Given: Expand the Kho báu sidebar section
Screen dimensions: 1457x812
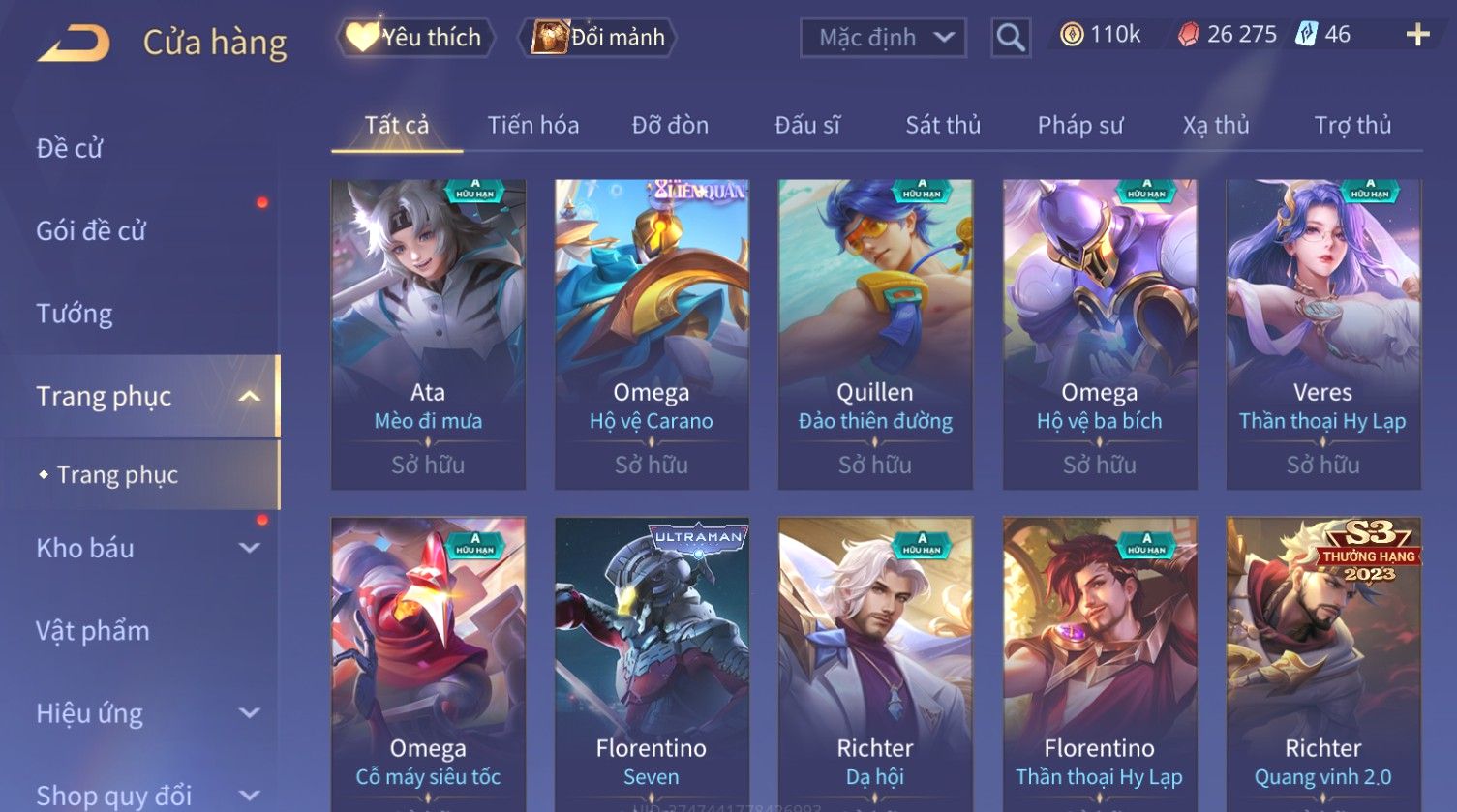Looking at the screenshot, I should click(250, 548).
